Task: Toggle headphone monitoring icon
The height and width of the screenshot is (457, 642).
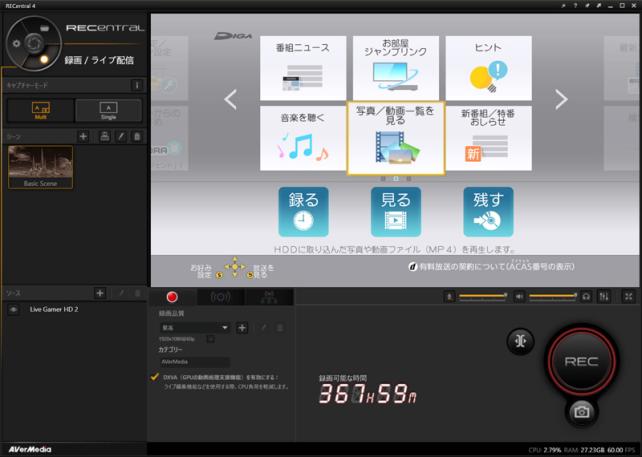Action: (x=586, y=296)
